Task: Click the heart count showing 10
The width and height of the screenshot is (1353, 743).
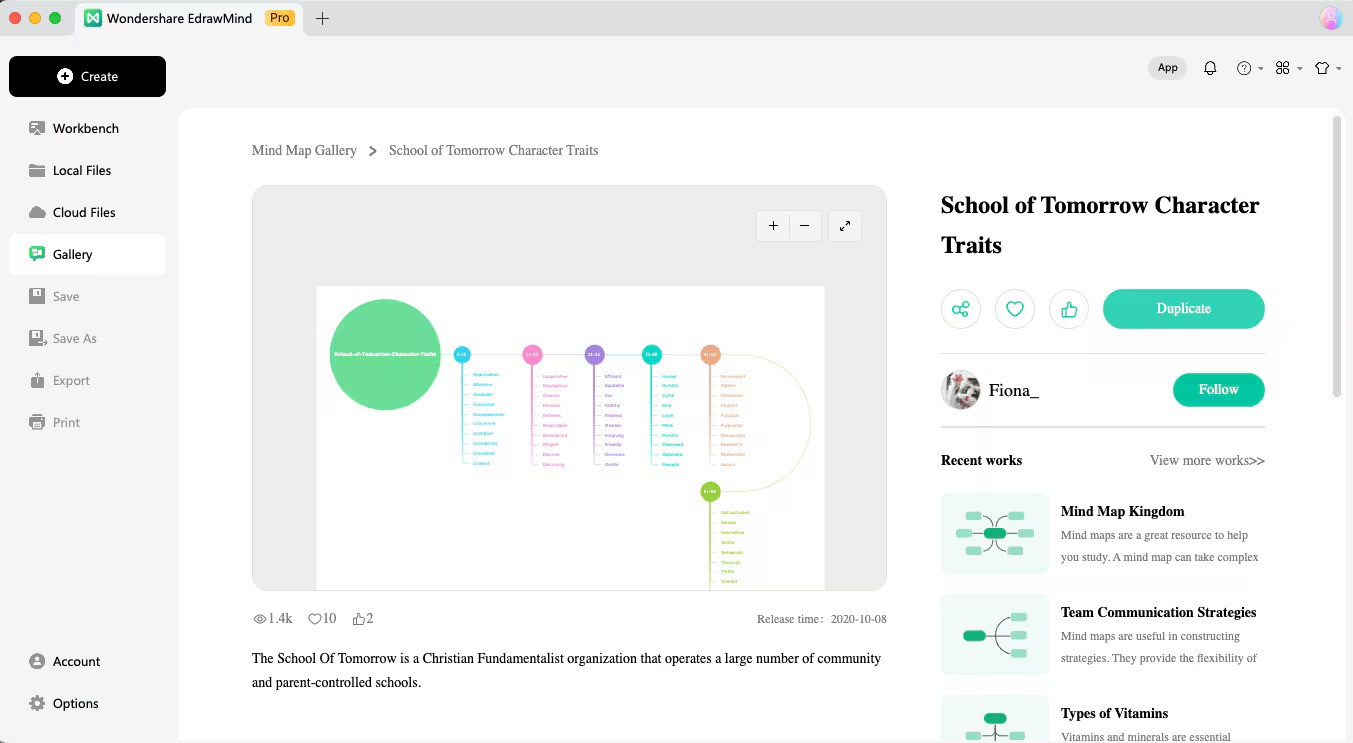Action: 322,619
